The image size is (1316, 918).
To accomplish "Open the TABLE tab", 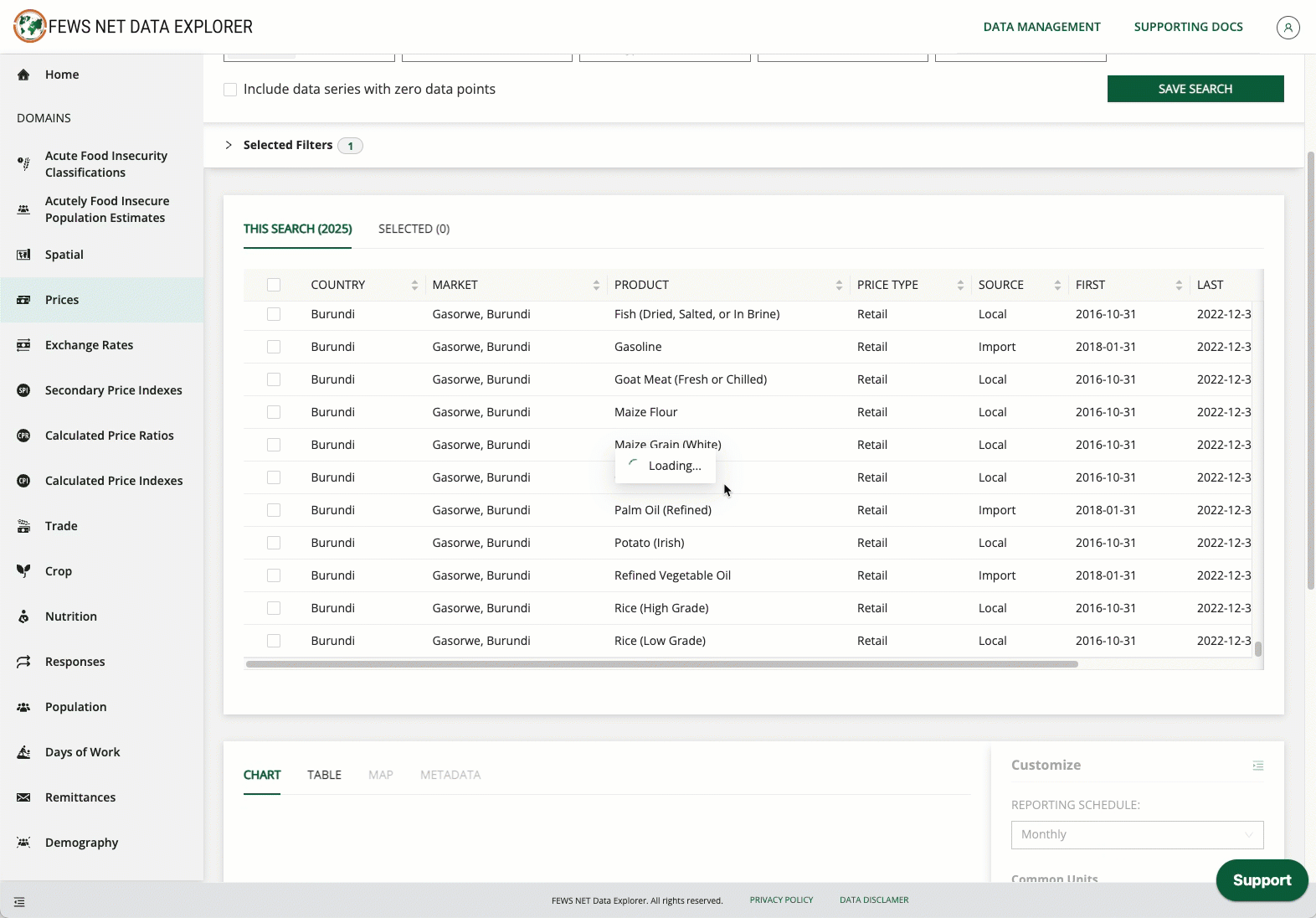I will pos(324,775).
